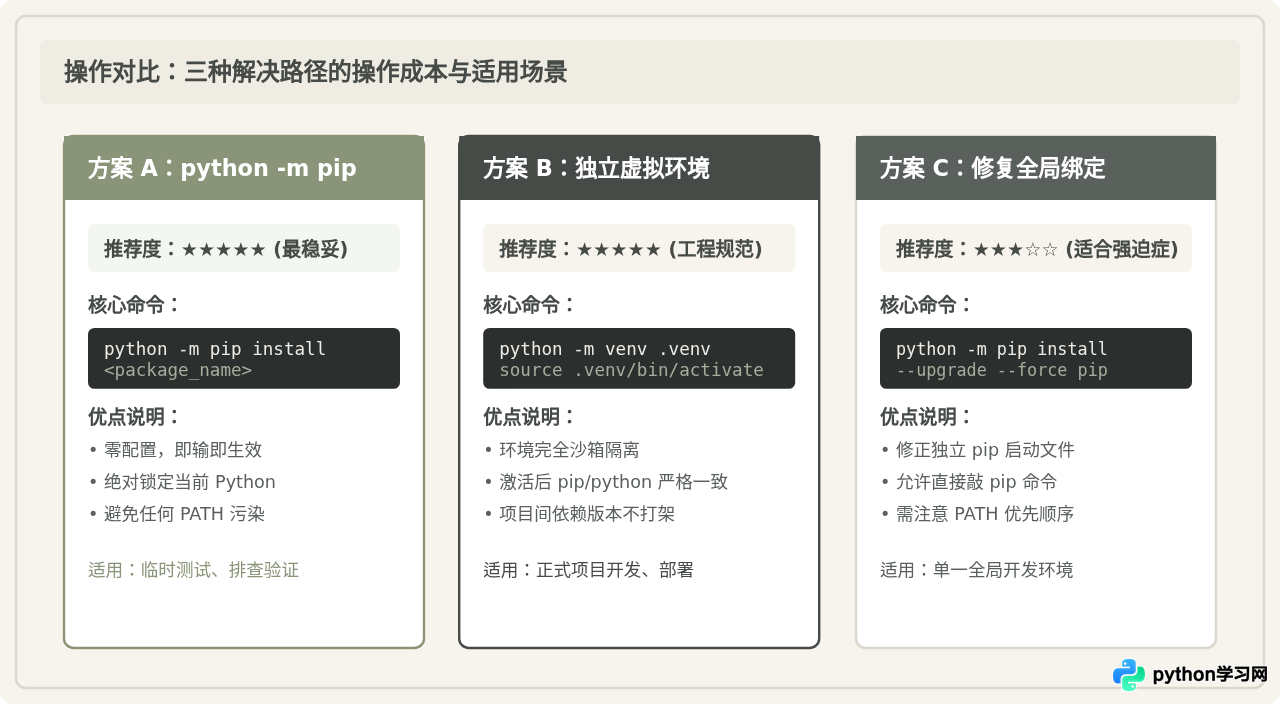Select the 方案 A：python -m pip header

244,168
